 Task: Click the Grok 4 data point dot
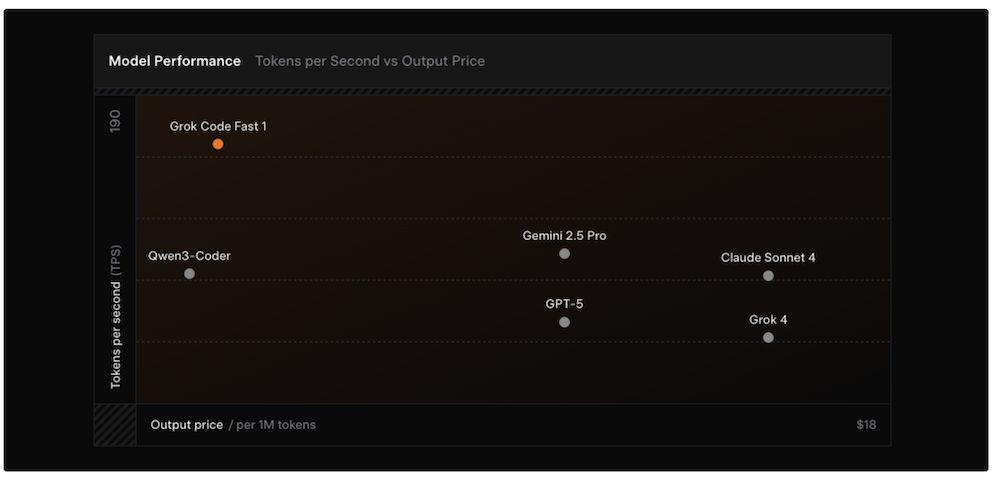768,338
